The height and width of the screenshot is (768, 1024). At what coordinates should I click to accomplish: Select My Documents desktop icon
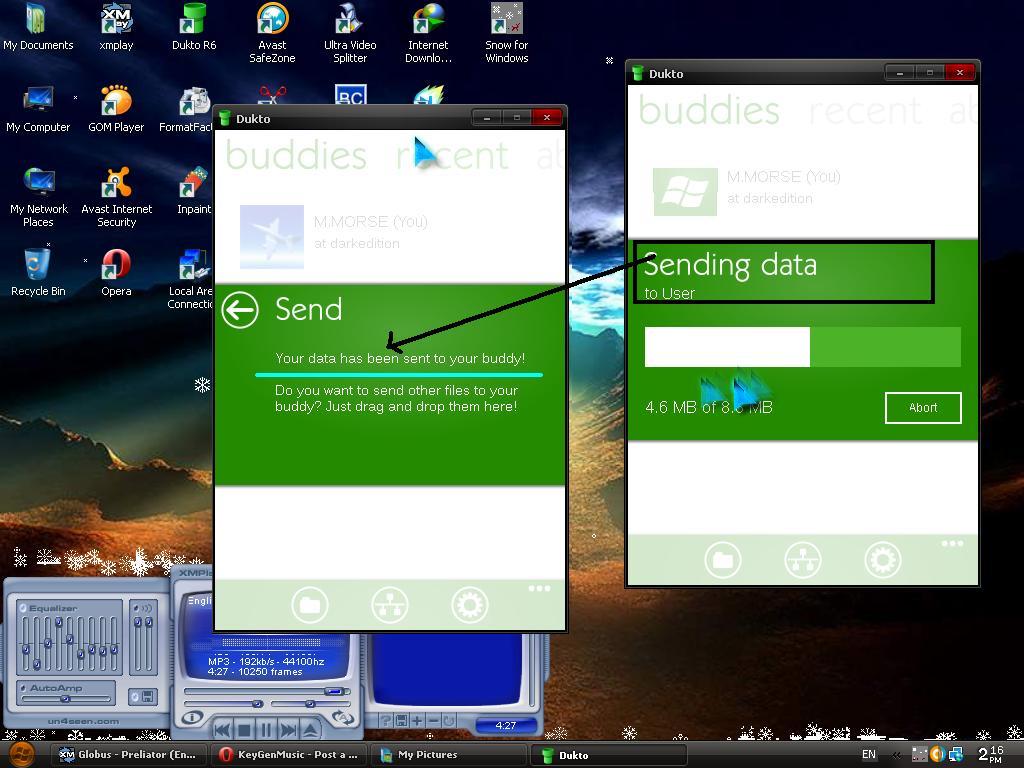coord(38,28)
